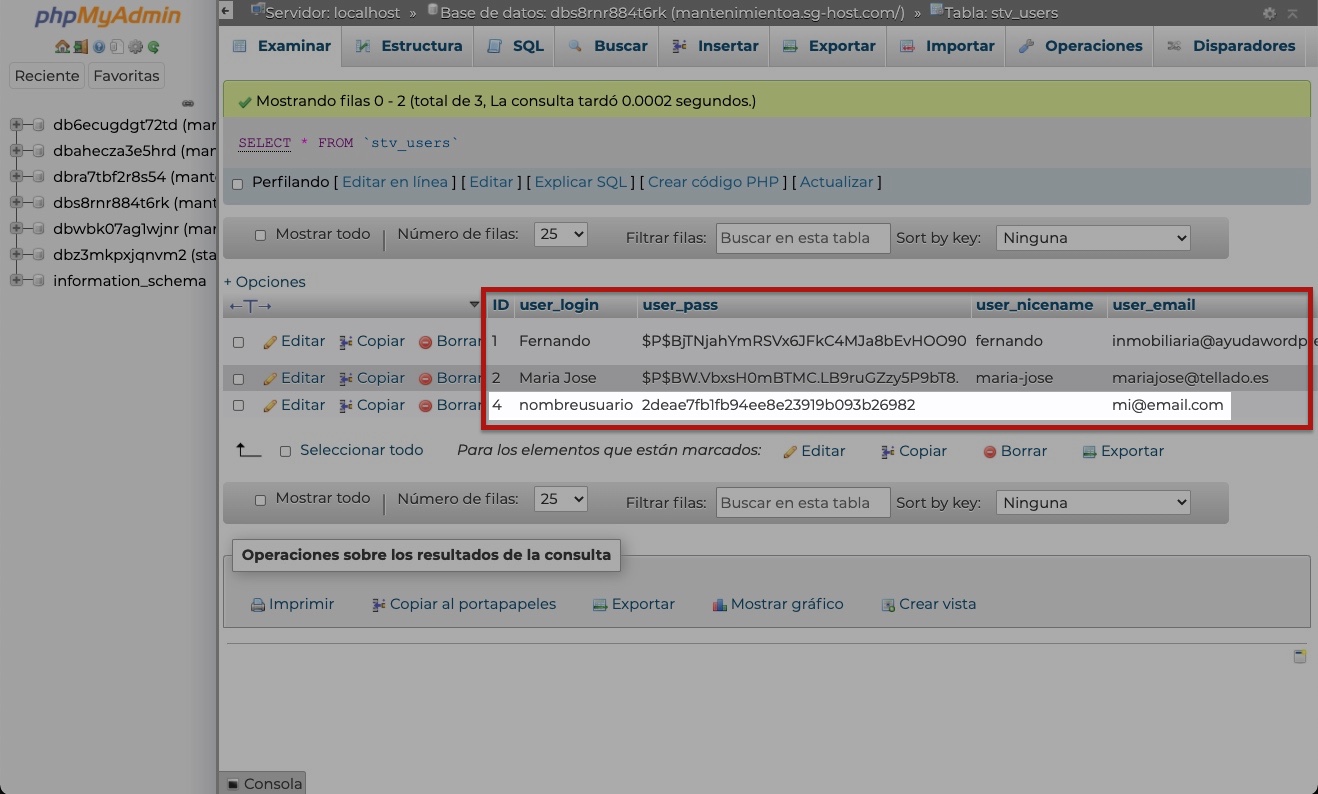1318x794 pixels.
Task: Click the Buscar en esta tabla filter field
Action: click(802, 237)
